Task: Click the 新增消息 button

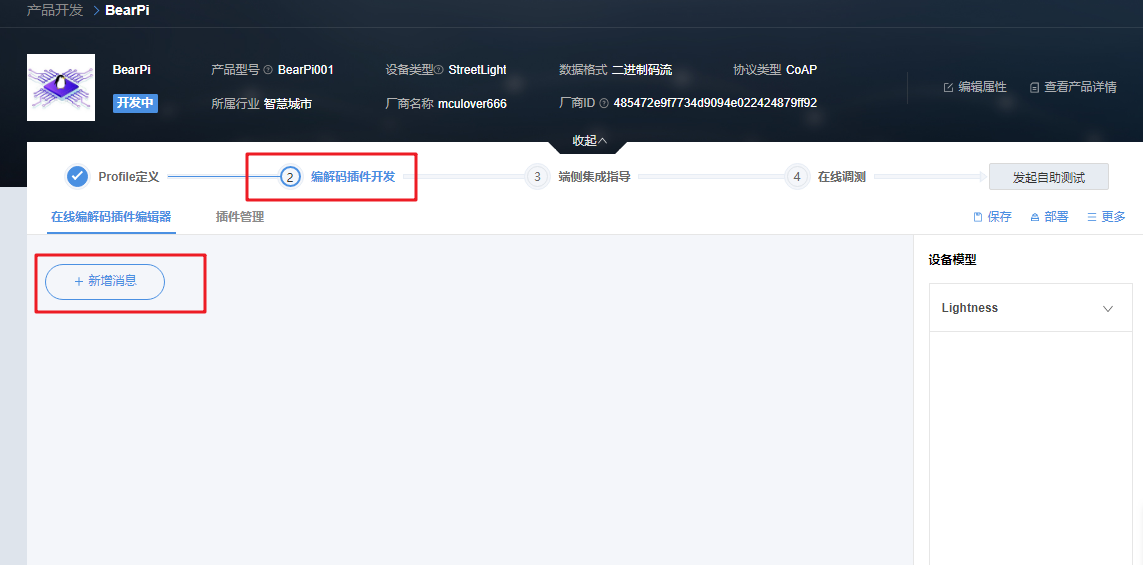Action: tap(105, 281)
